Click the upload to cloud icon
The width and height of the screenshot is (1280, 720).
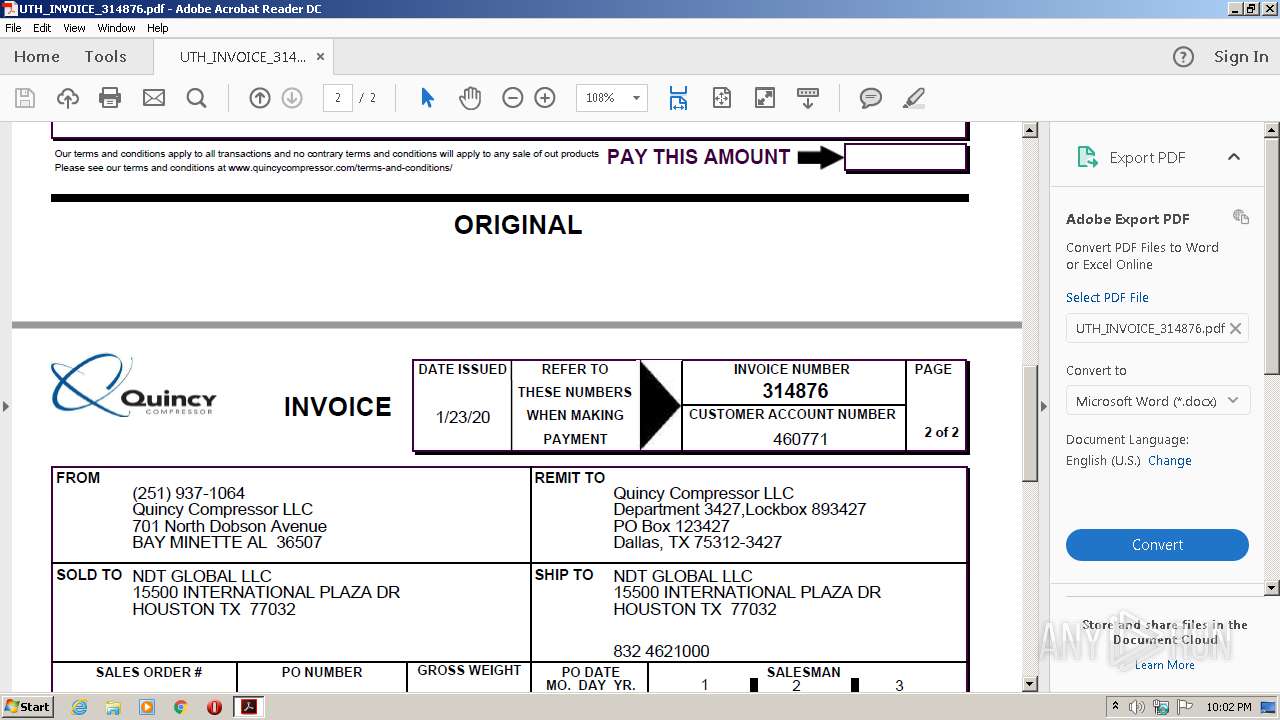(x=67, y=98)
